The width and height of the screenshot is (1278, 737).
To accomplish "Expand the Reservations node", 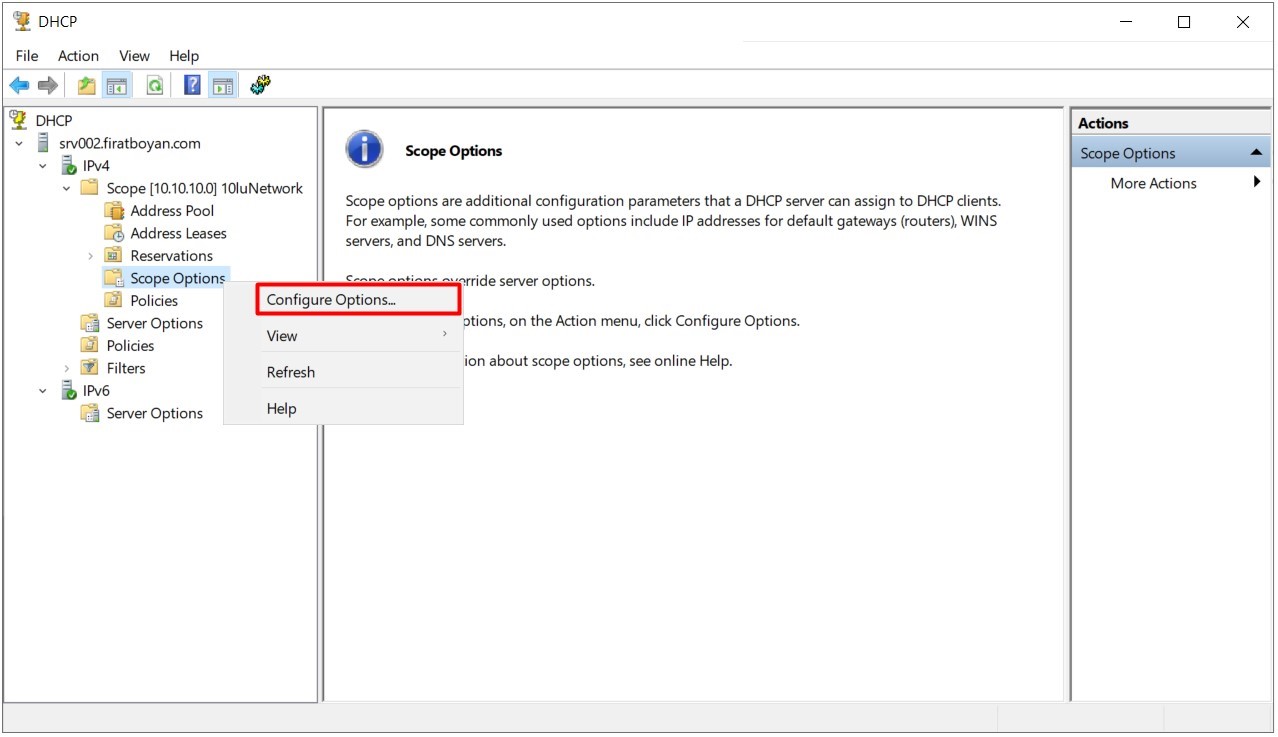I will [x=91, y=256].
